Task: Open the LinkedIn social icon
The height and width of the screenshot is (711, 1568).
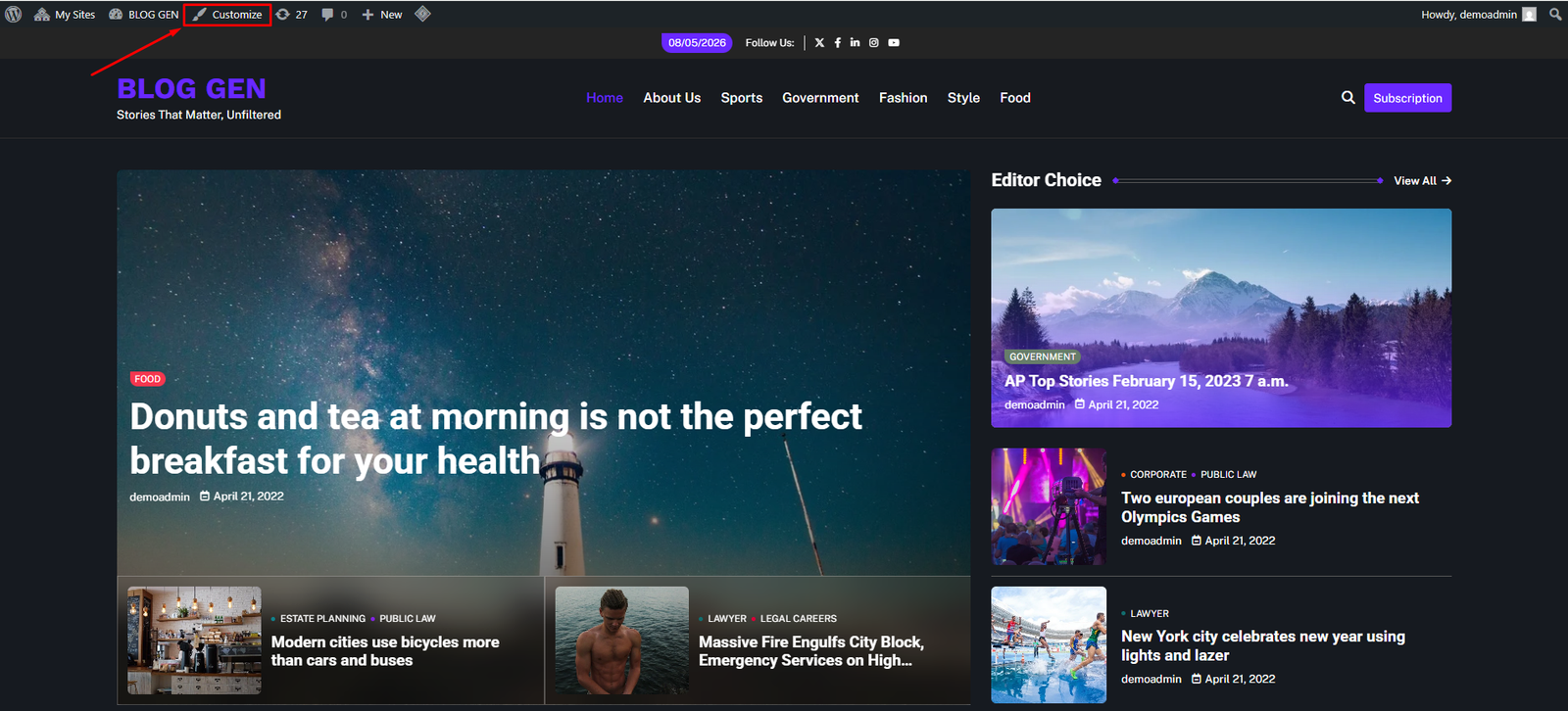Action: 856,43
